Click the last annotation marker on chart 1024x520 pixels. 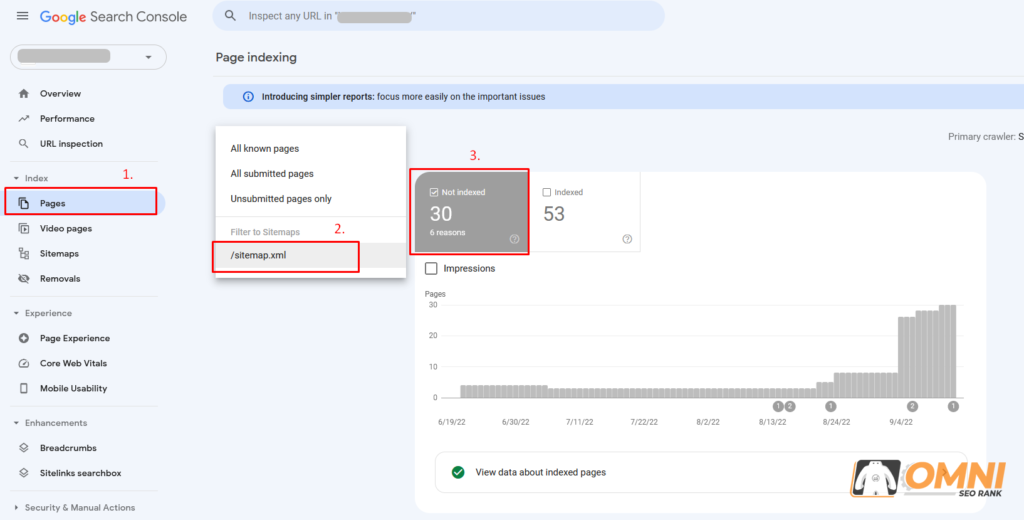point(953,406)
